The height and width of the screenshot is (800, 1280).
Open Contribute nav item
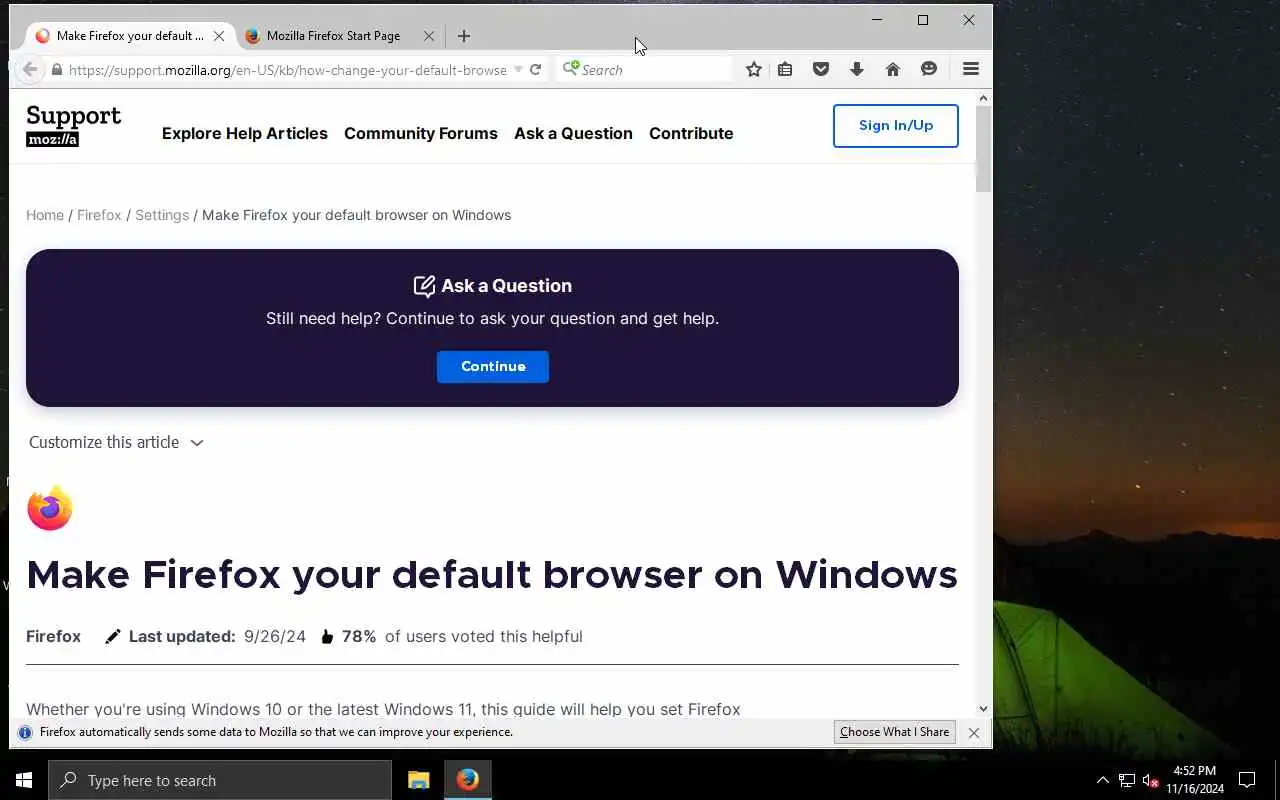coord(691,133)
